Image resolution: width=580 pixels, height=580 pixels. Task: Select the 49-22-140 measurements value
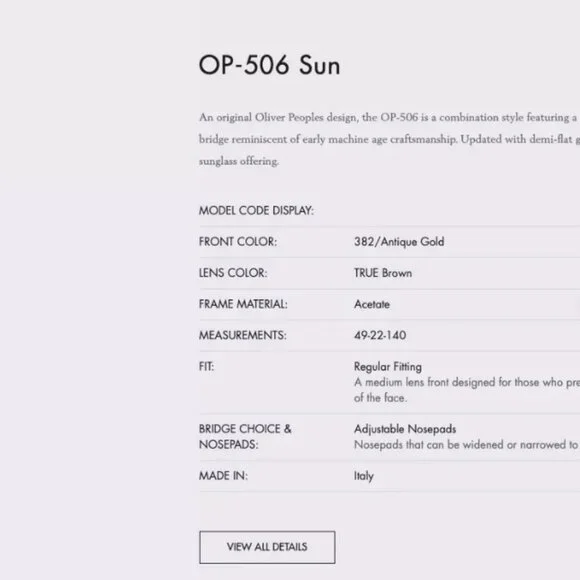380,335
